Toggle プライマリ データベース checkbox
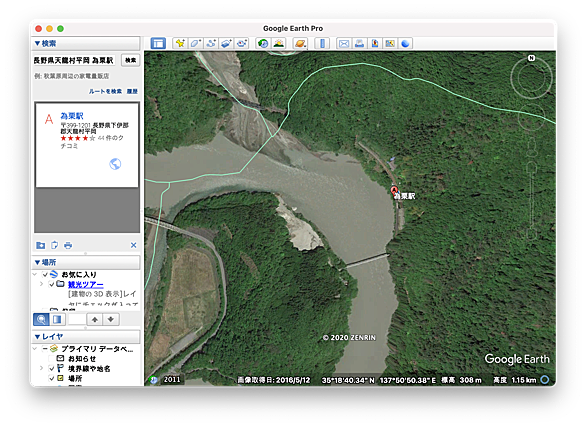Image resolution: width=586 pixels, height=426 pixels. pyautogui.click(x=45, y=349)
